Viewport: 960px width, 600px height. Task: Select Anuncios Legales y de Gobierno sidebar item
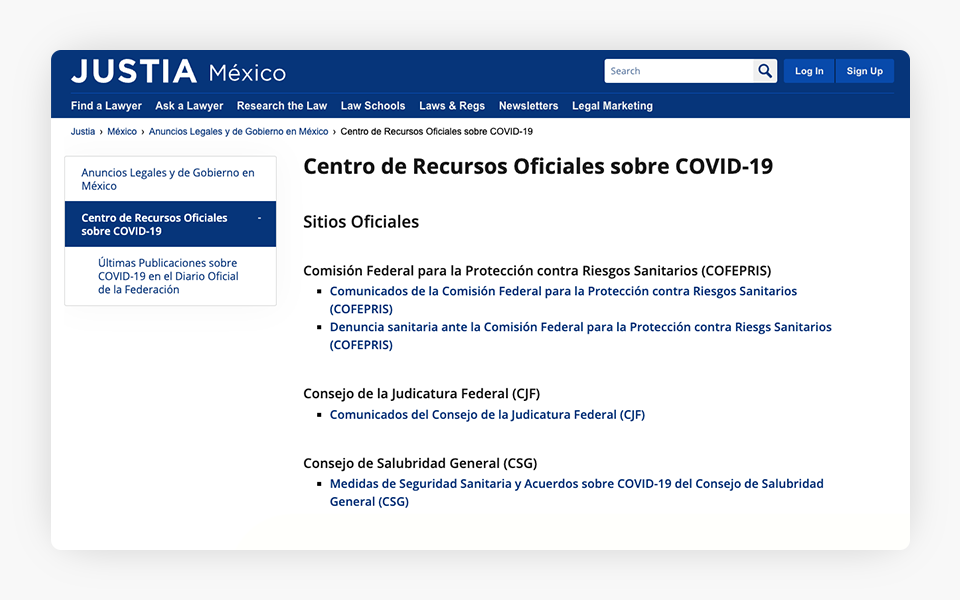pos(168,179)
